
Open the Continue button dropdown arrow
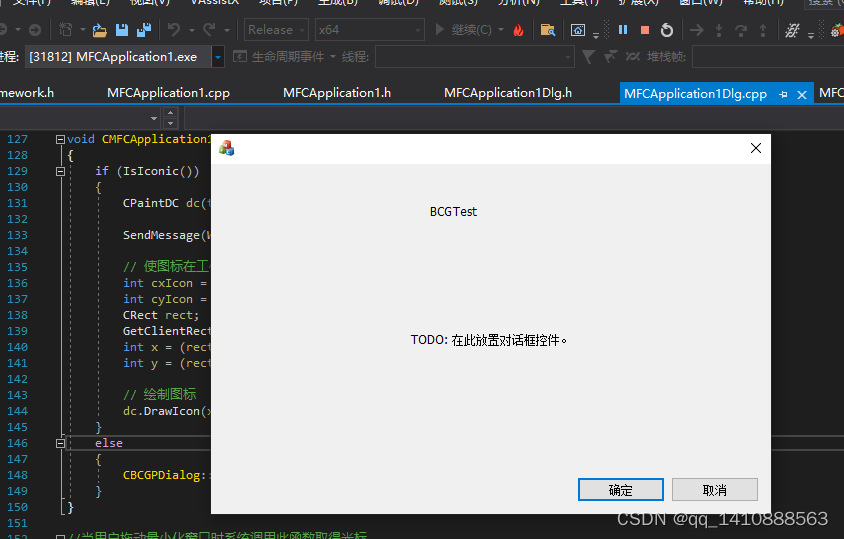(501, 30)
